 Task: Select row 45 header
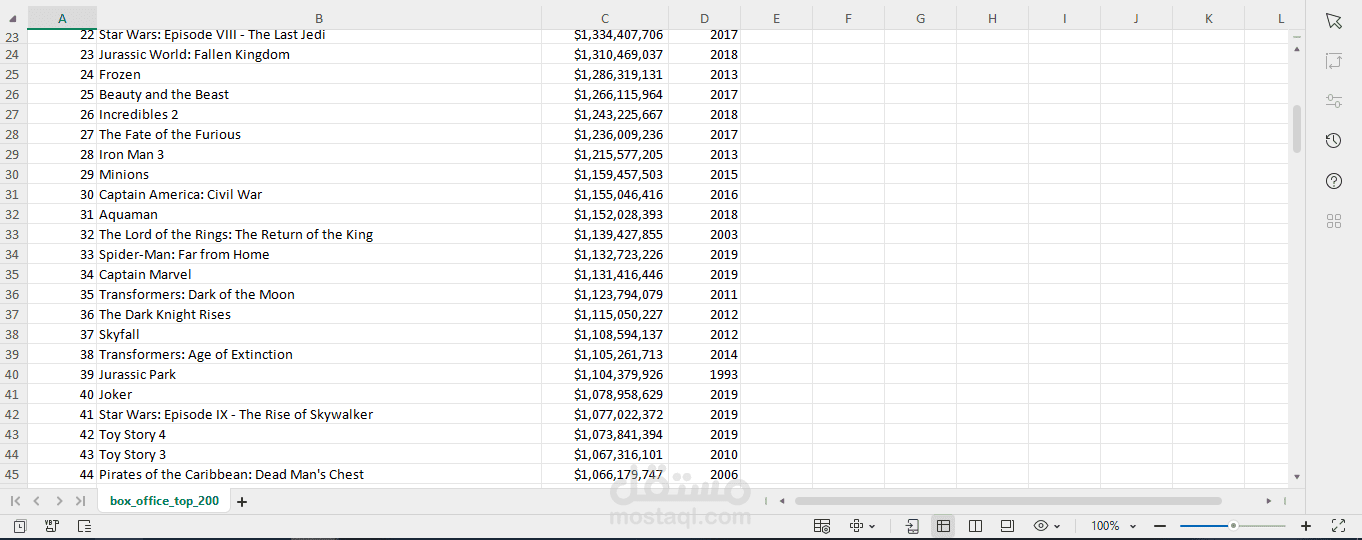click(12, 474)
